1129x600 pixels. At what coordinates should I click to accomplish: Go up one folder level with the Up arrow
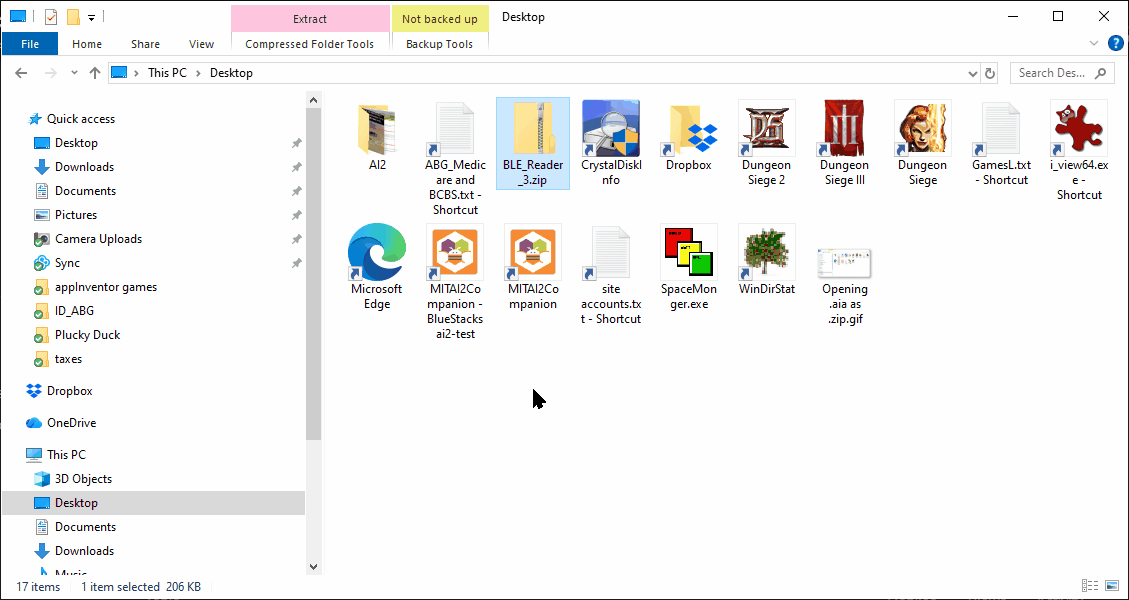point(95,73)
